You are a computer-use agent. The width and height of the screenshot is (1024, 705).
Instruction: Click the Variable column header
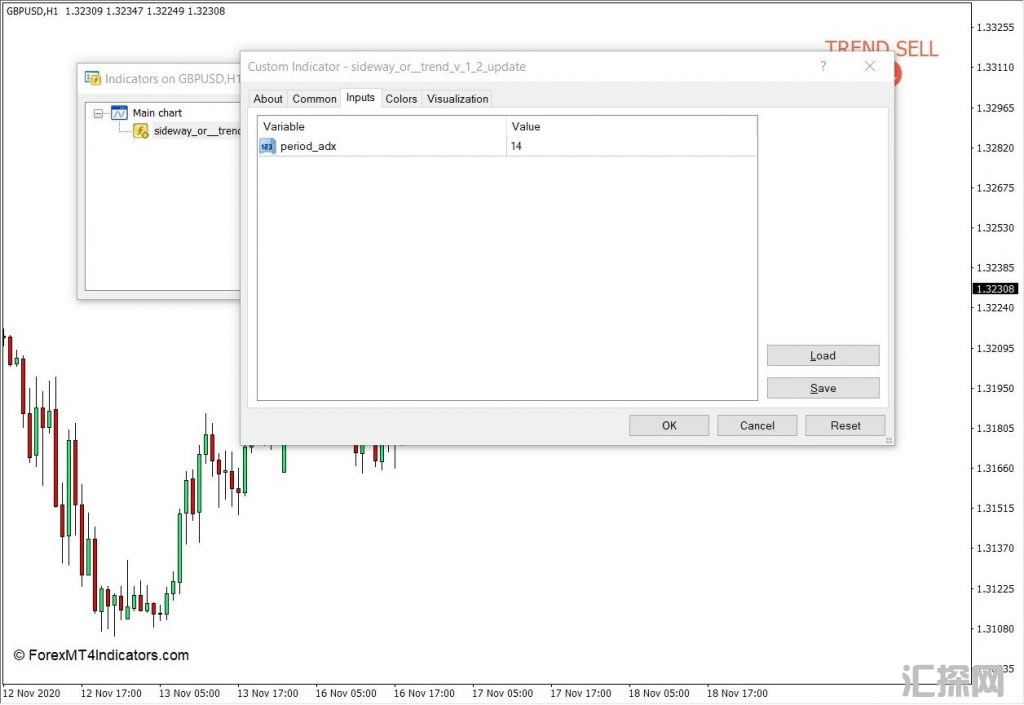[x=382, y=127]
